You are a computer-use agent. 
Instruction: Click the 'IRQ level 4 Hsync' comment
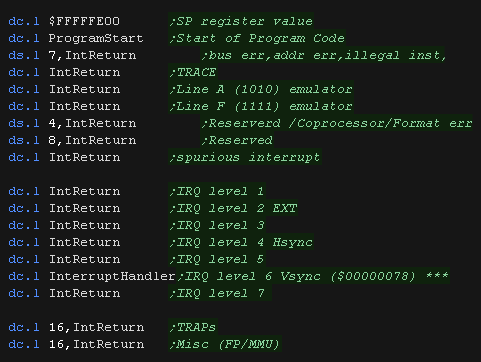pyautogui.click(x=241, y=242)
